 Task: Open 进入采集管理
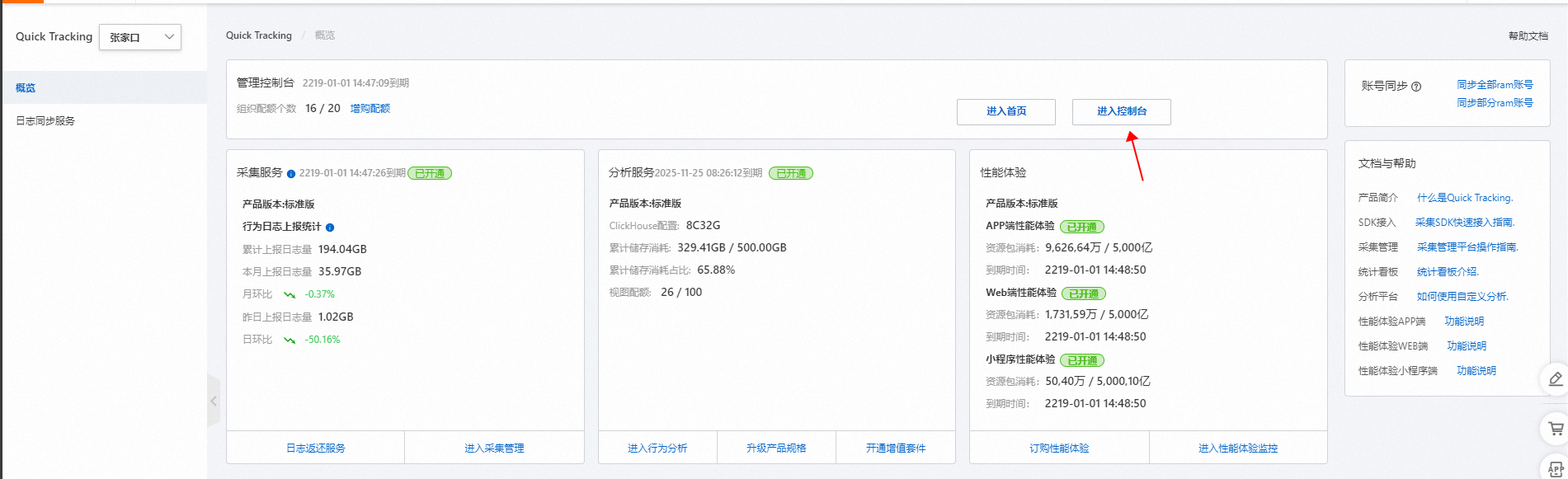tap(494, 448)
